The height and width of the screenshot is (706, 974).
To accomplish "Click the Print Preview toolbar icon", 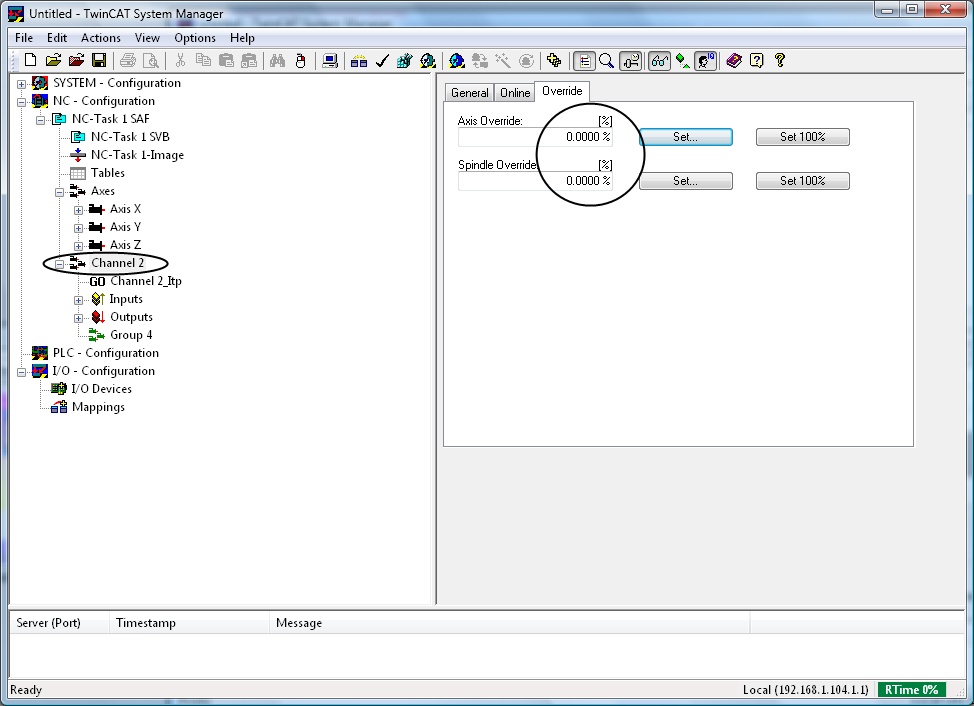I will pos(151,60).
